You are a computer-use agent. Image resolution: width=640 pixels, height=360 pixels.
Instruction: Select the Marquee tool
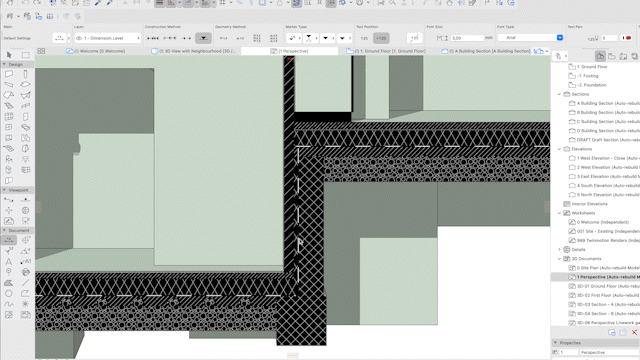point(26,55)
